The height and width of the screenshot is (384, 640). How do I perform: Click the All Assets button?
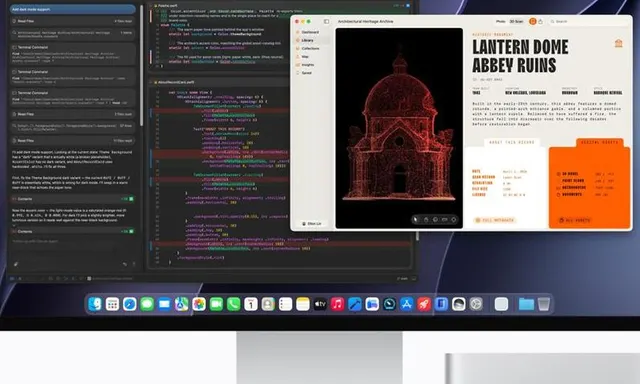pyautogui.click(x=575, y=220)
